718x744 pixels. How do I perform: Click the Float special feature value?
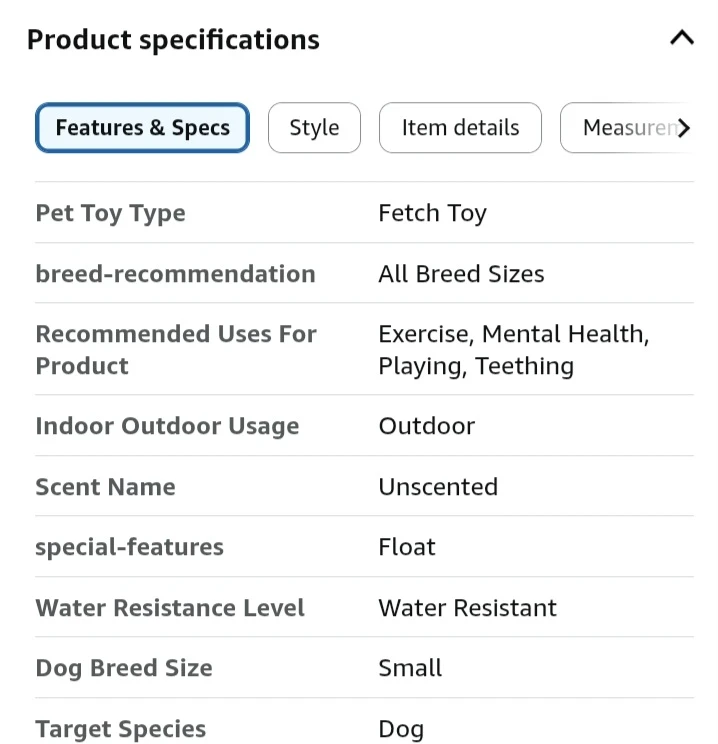406,547
